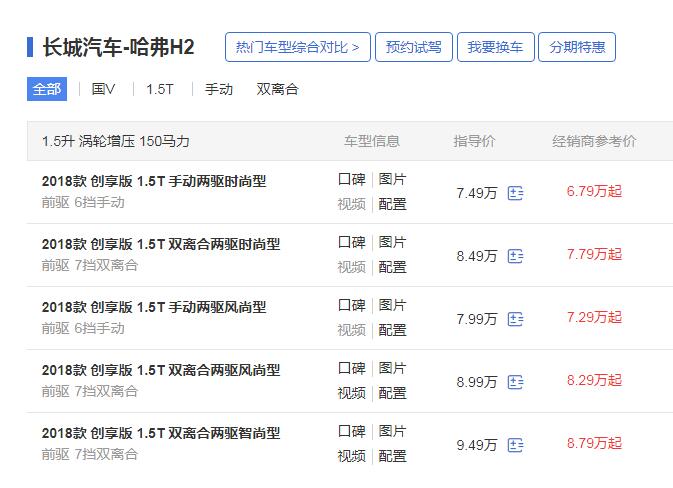Click the 分期特惠 button
The image size is (673, 488).
(577, 47)
